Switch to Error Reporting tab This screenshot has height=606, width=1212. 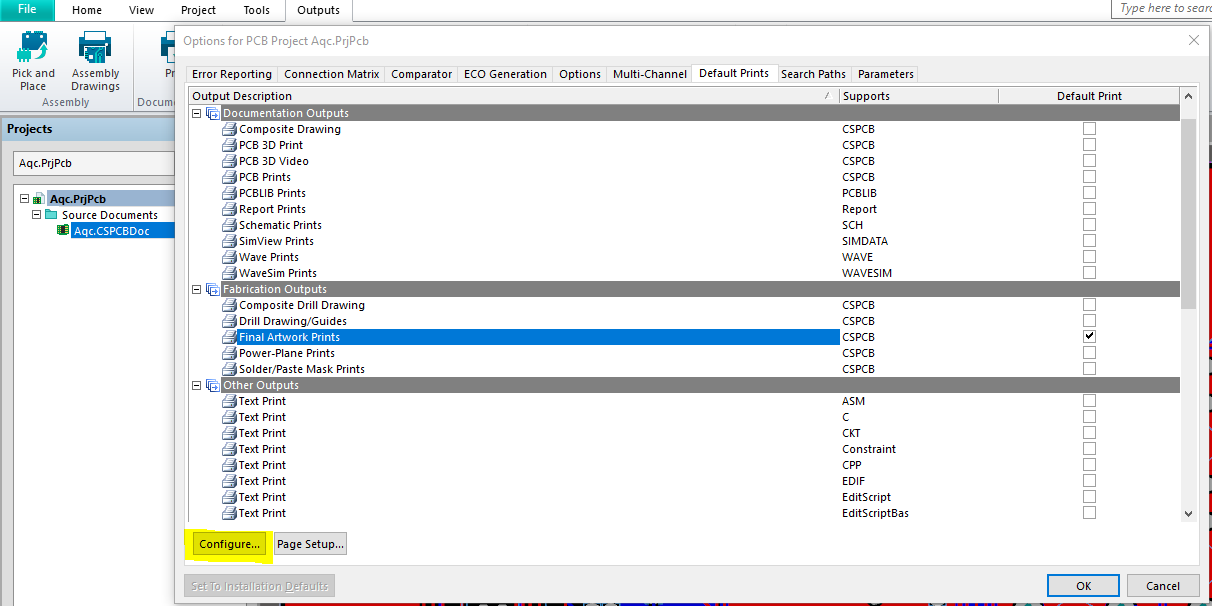232,74
